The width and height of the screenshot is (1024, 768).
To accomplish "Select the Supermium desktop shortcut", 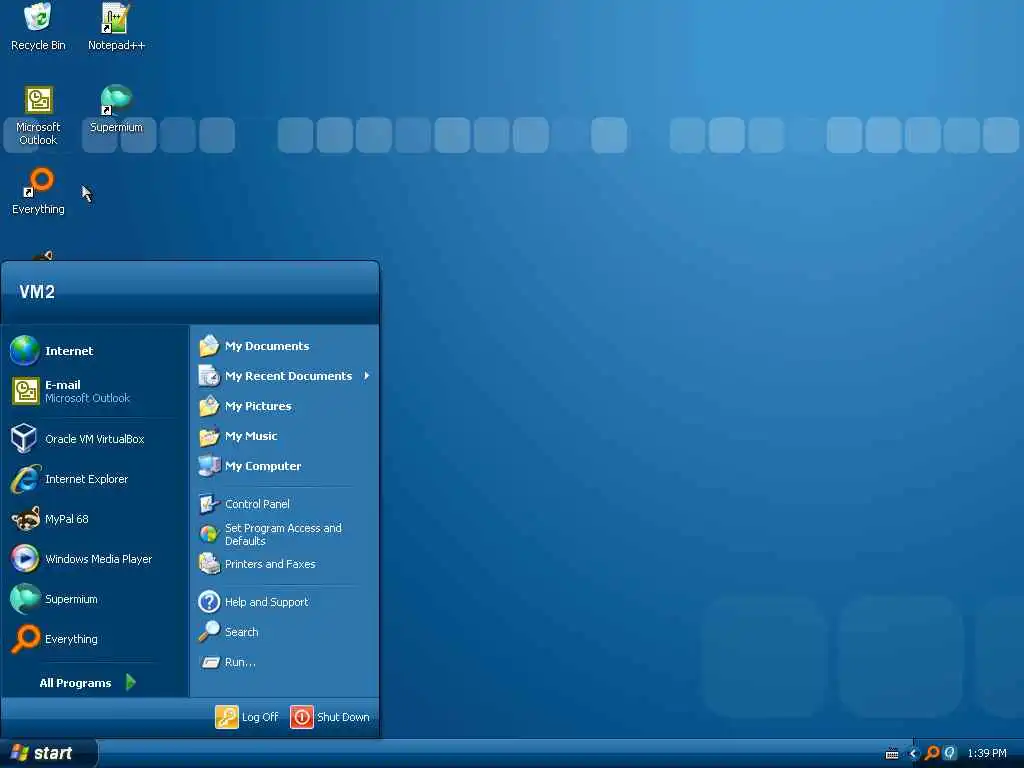I will [x=116, y=110].
